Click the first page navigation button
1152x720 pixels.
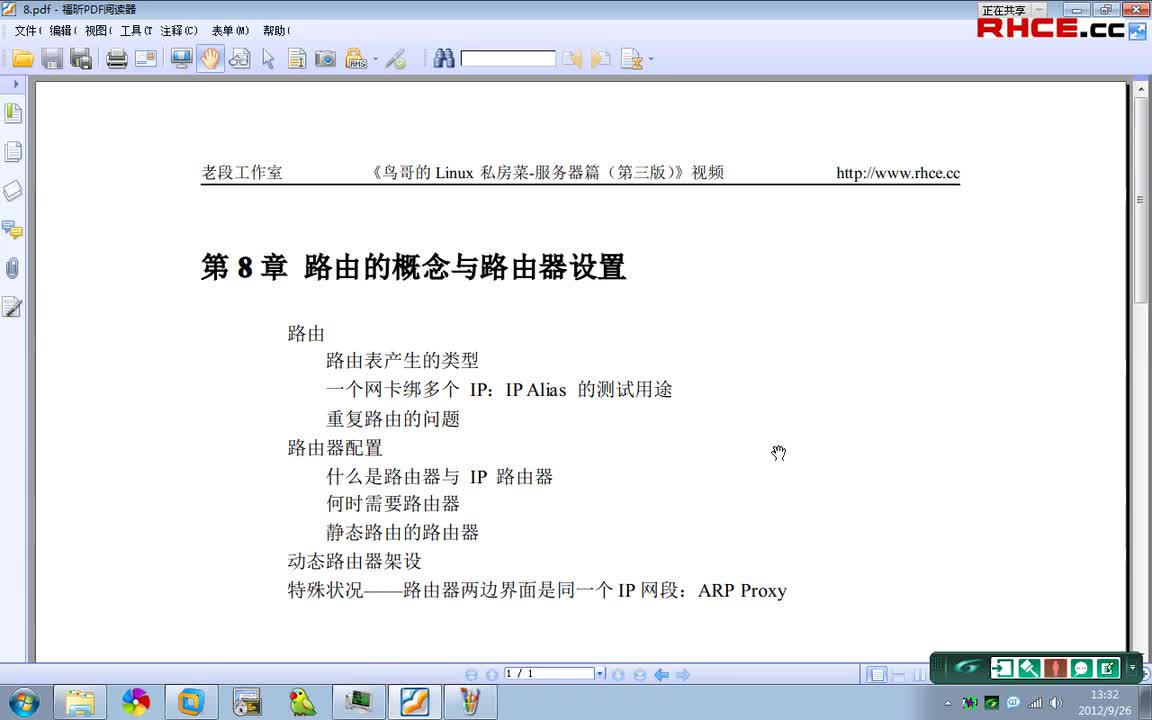click(x=472, y=674)
